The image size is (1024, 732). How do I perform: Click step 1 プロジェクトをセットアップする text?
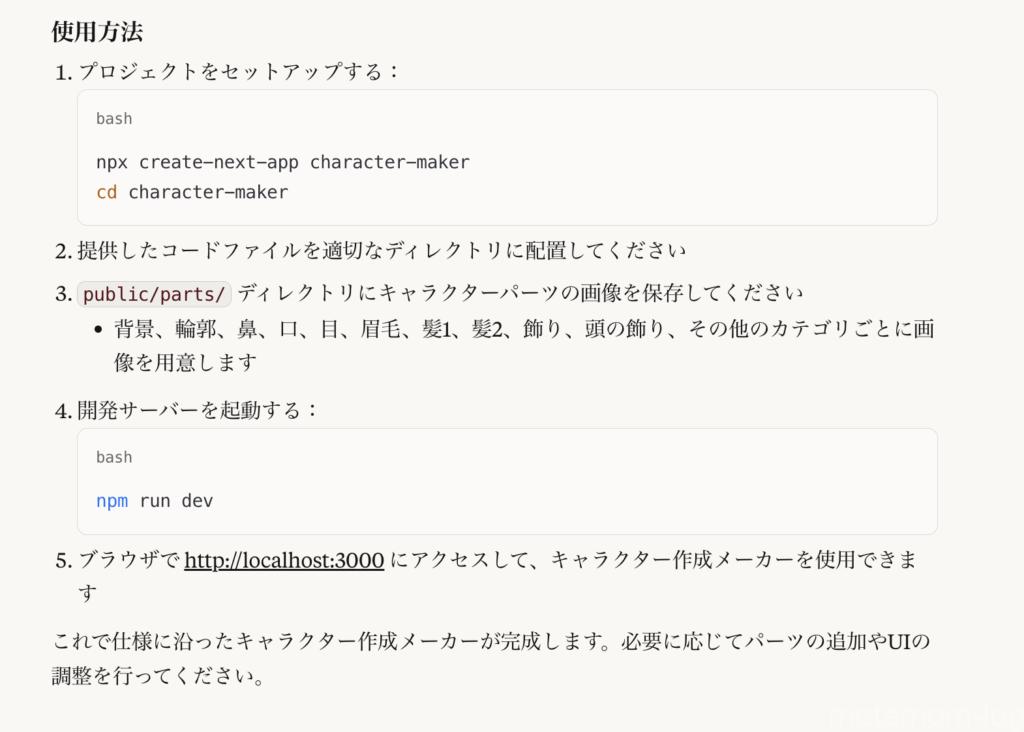(238, 71)
